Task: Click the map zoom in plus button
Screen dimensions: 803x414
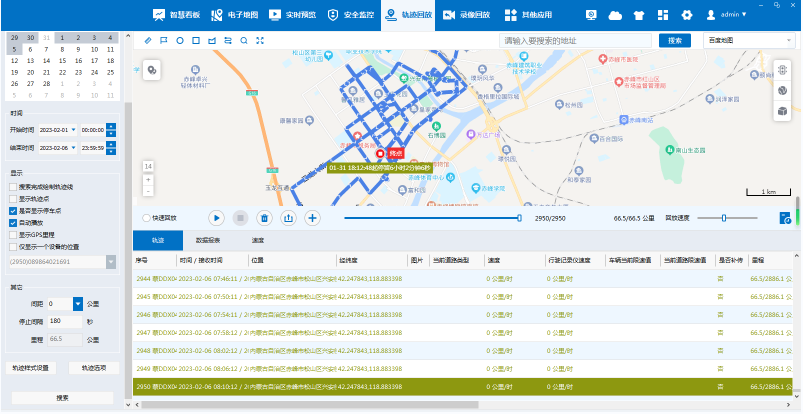Action: pyautogui.click(x=148, y=178)
